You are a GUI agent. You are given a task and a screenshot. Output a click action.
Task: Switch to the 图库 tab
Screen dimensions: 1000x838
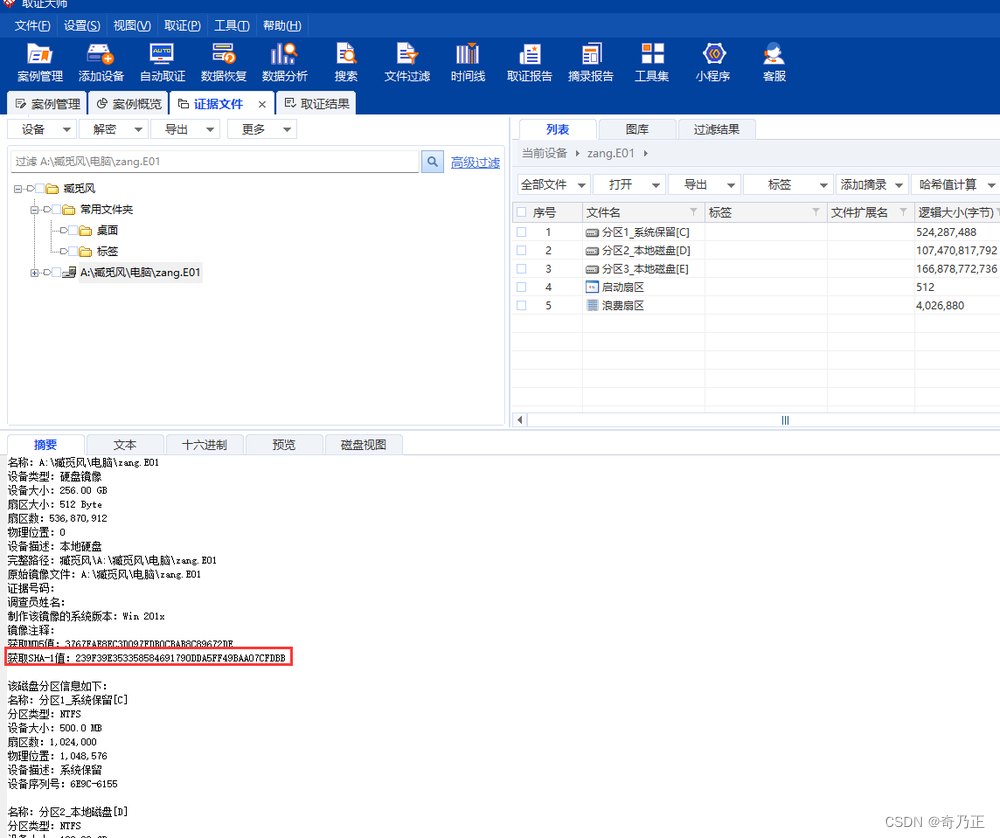coord(637,129)
